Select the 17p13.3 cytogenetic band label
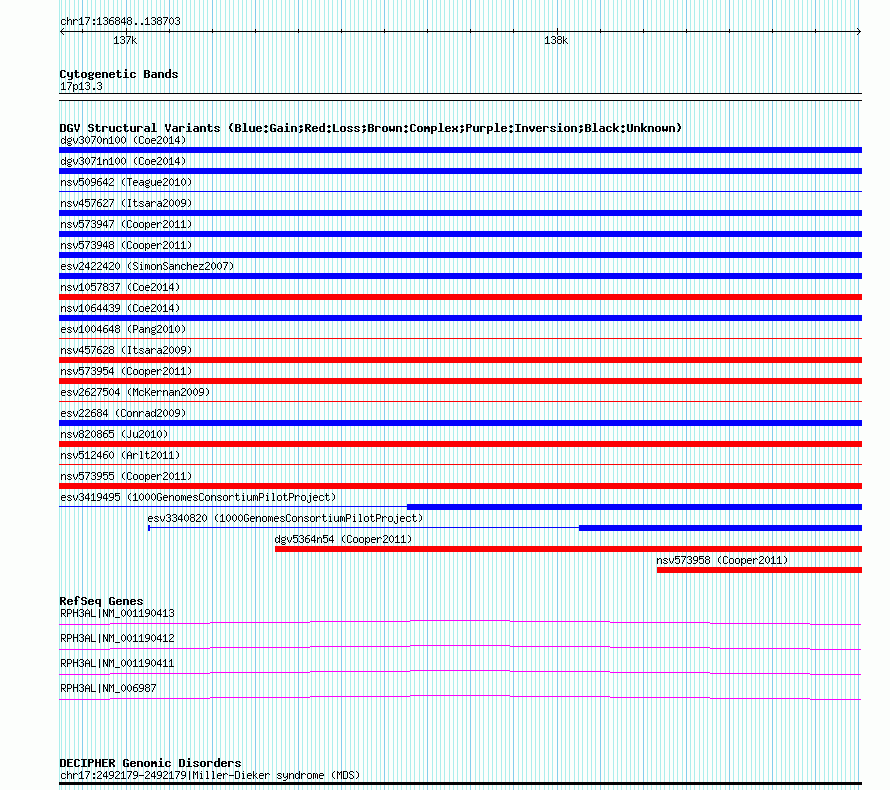890x790 pixels. coord(81,86)
